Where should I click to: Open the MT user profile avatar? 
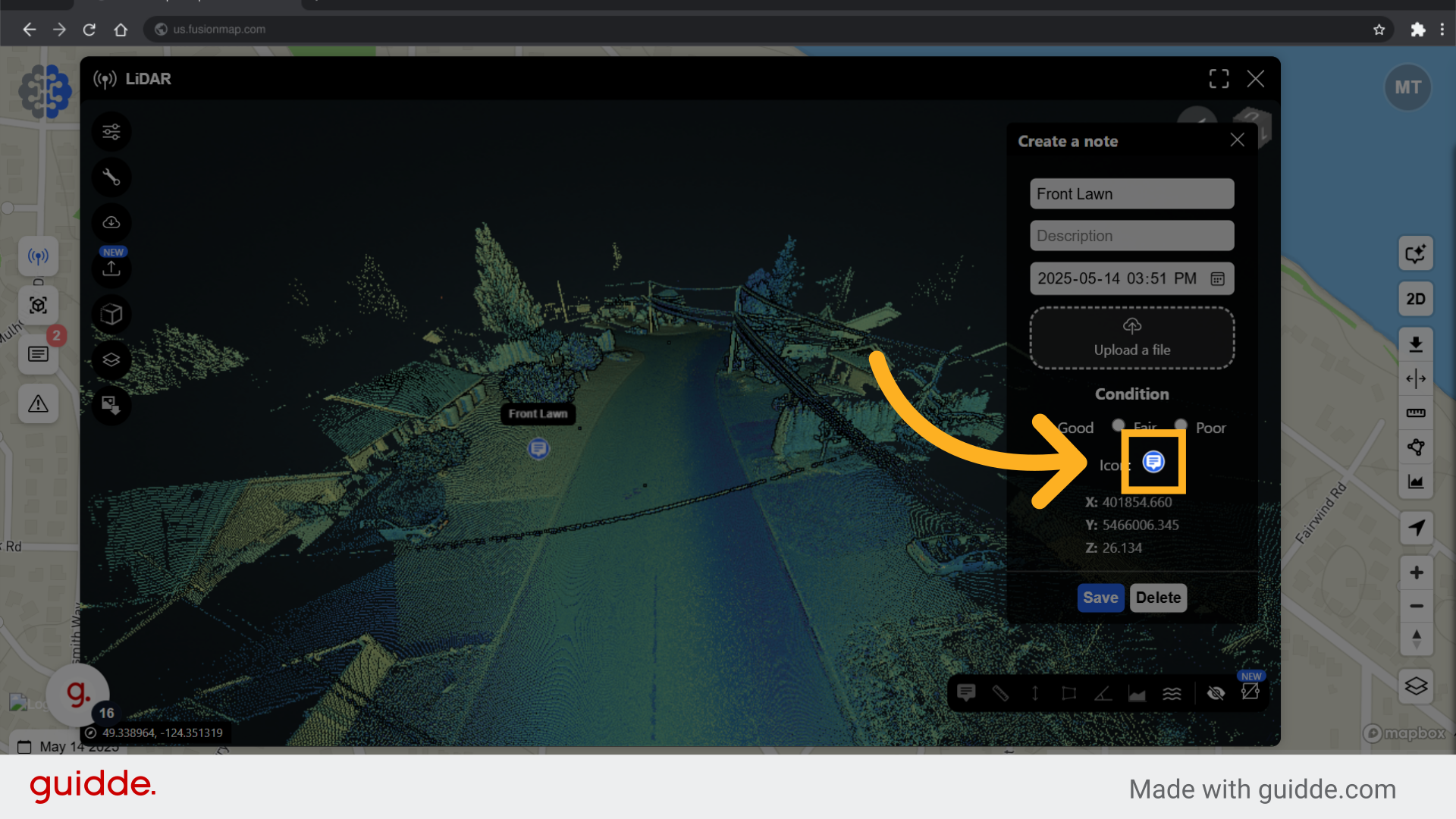pyautogui.click(x=1407, y=87)
